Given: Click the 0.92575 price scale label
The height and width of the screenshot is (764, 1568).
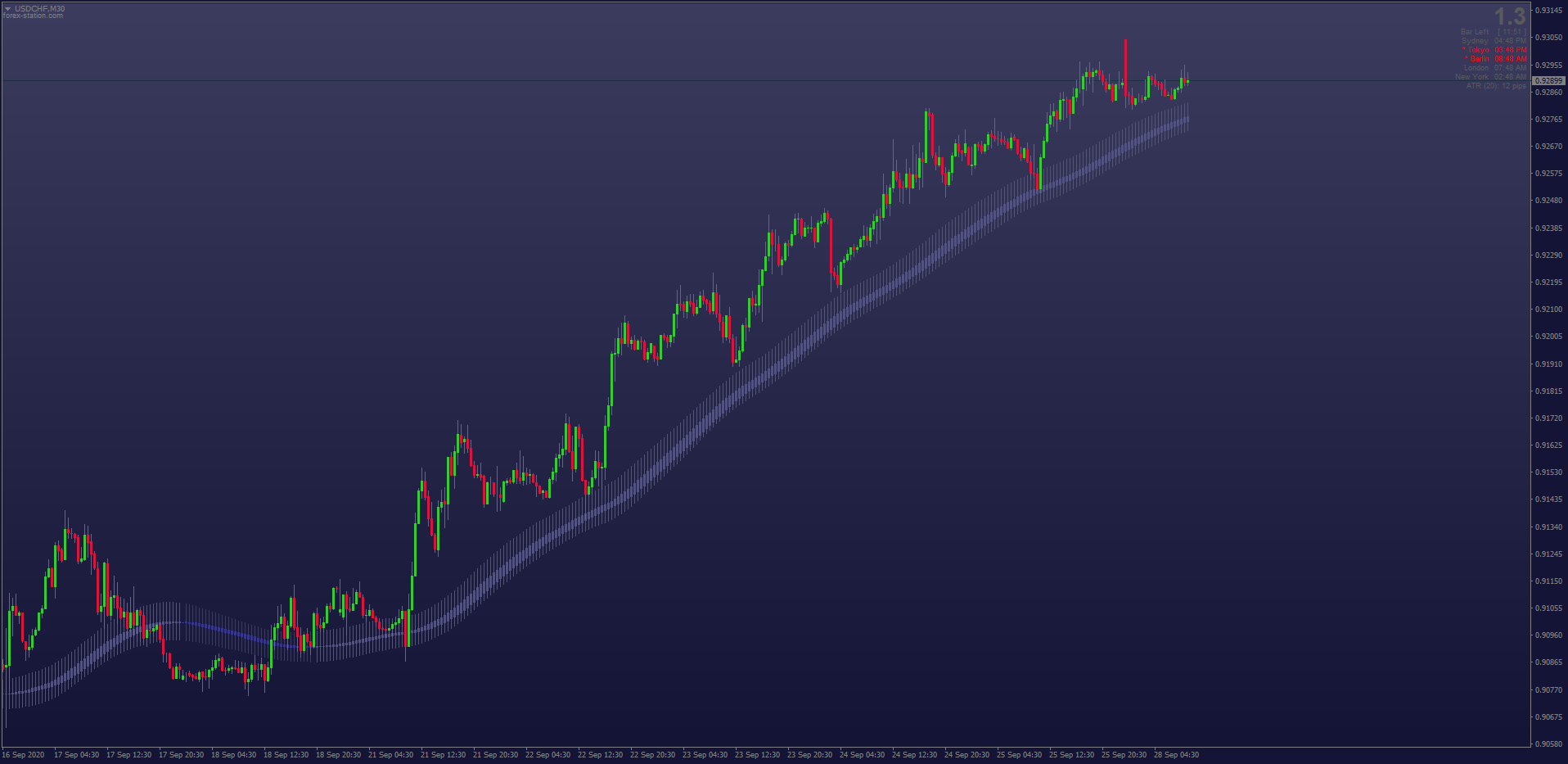Looking at the screenshot, I should (x=1548, y=174).
